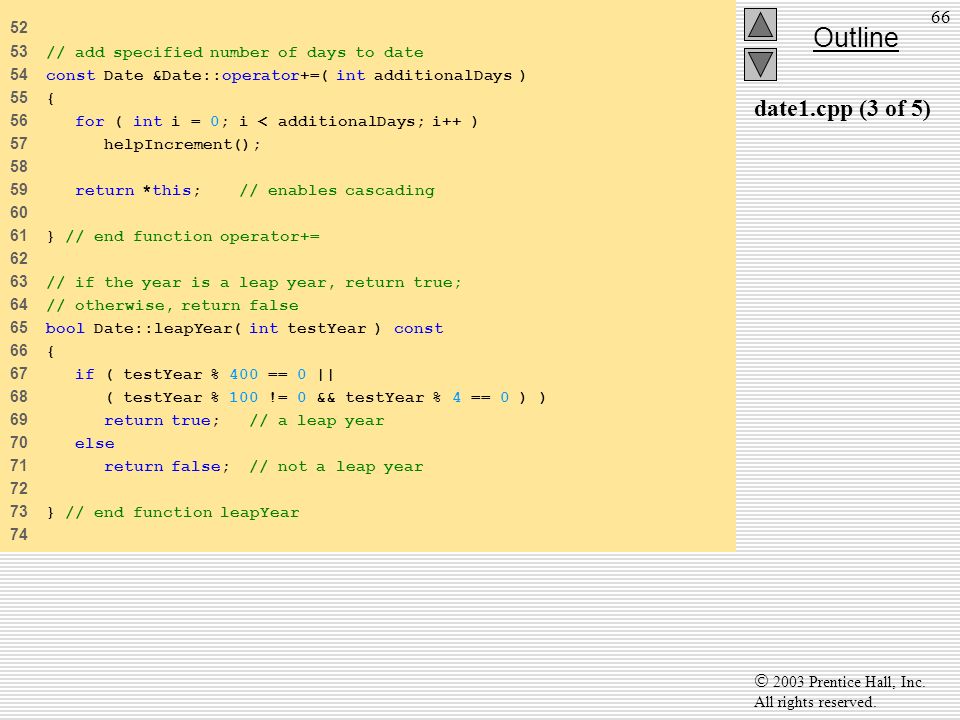Click comment '// otherwise, return false'
960x720 pixels.
coord(172,306)
